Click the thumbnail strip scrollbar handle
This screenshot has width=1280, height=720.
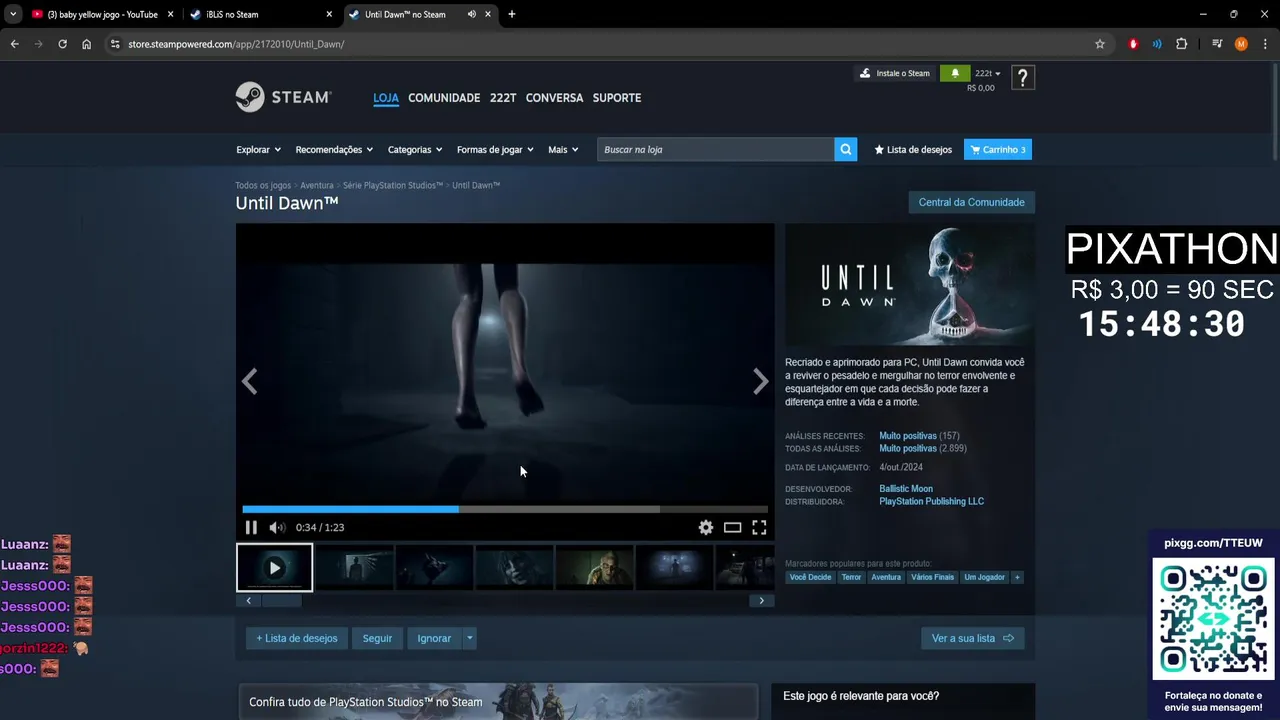pyautogui.click(x=281, y=600)
